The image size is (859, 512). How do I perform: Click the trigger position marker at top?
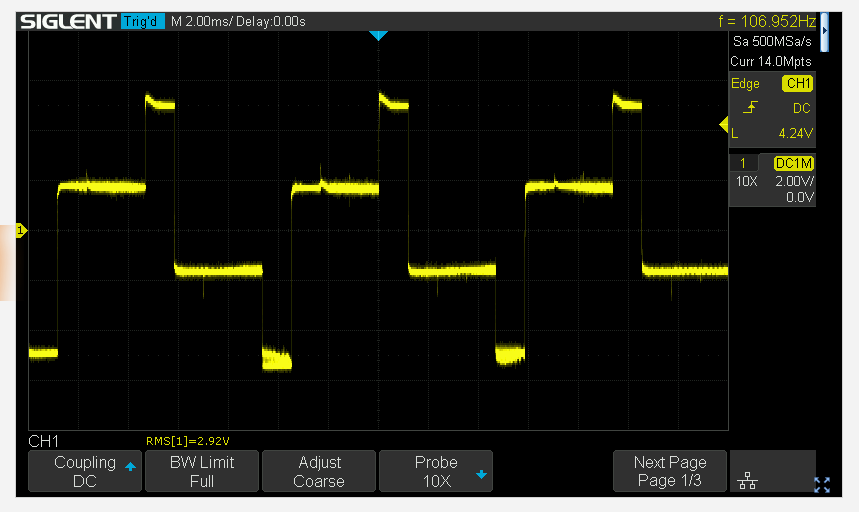click(x=377, y=36)
